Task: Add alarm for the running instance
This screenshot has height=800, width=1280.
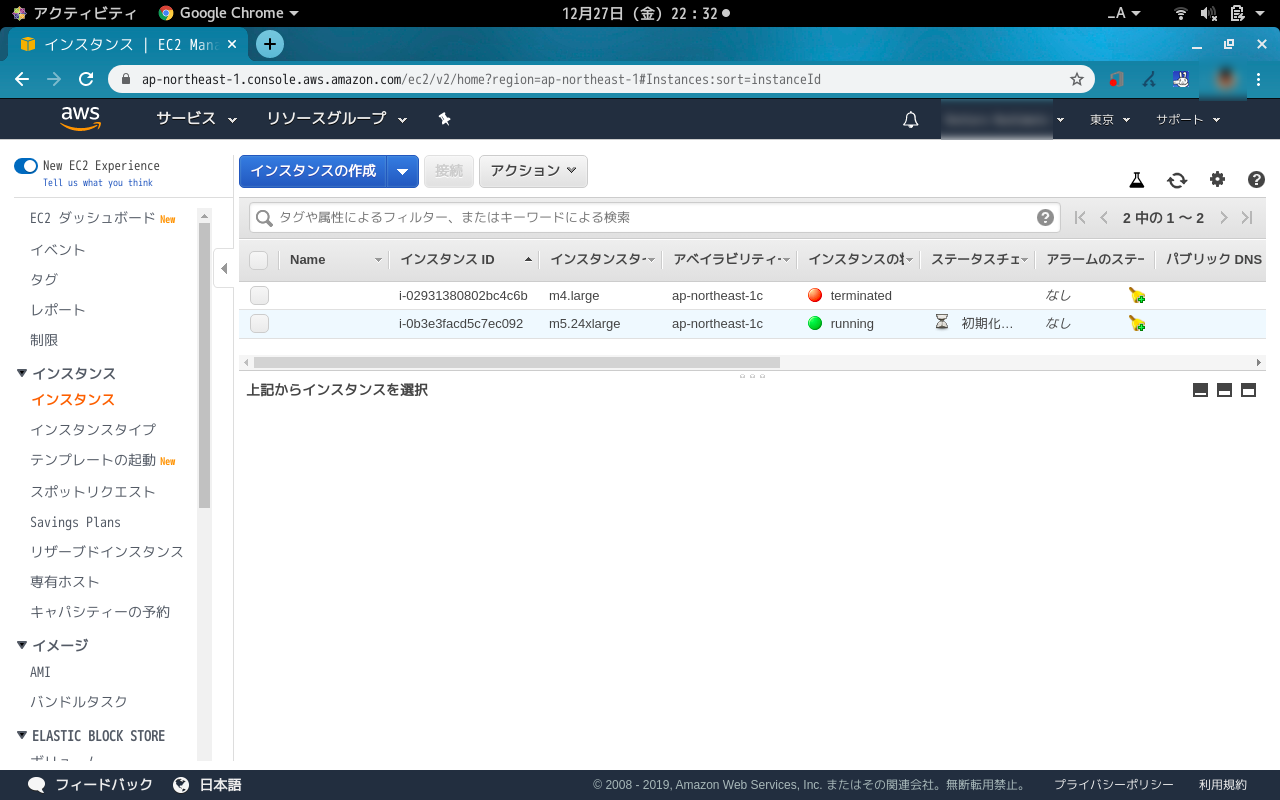Action: pyautogui.click(x=1137, y=323)
